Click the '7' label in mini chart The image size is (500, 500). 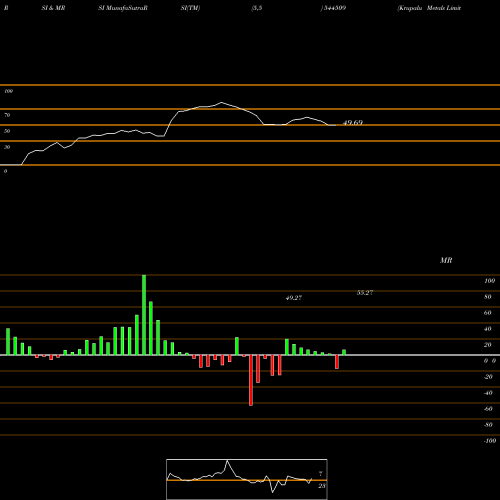click(x=321, y=474)
